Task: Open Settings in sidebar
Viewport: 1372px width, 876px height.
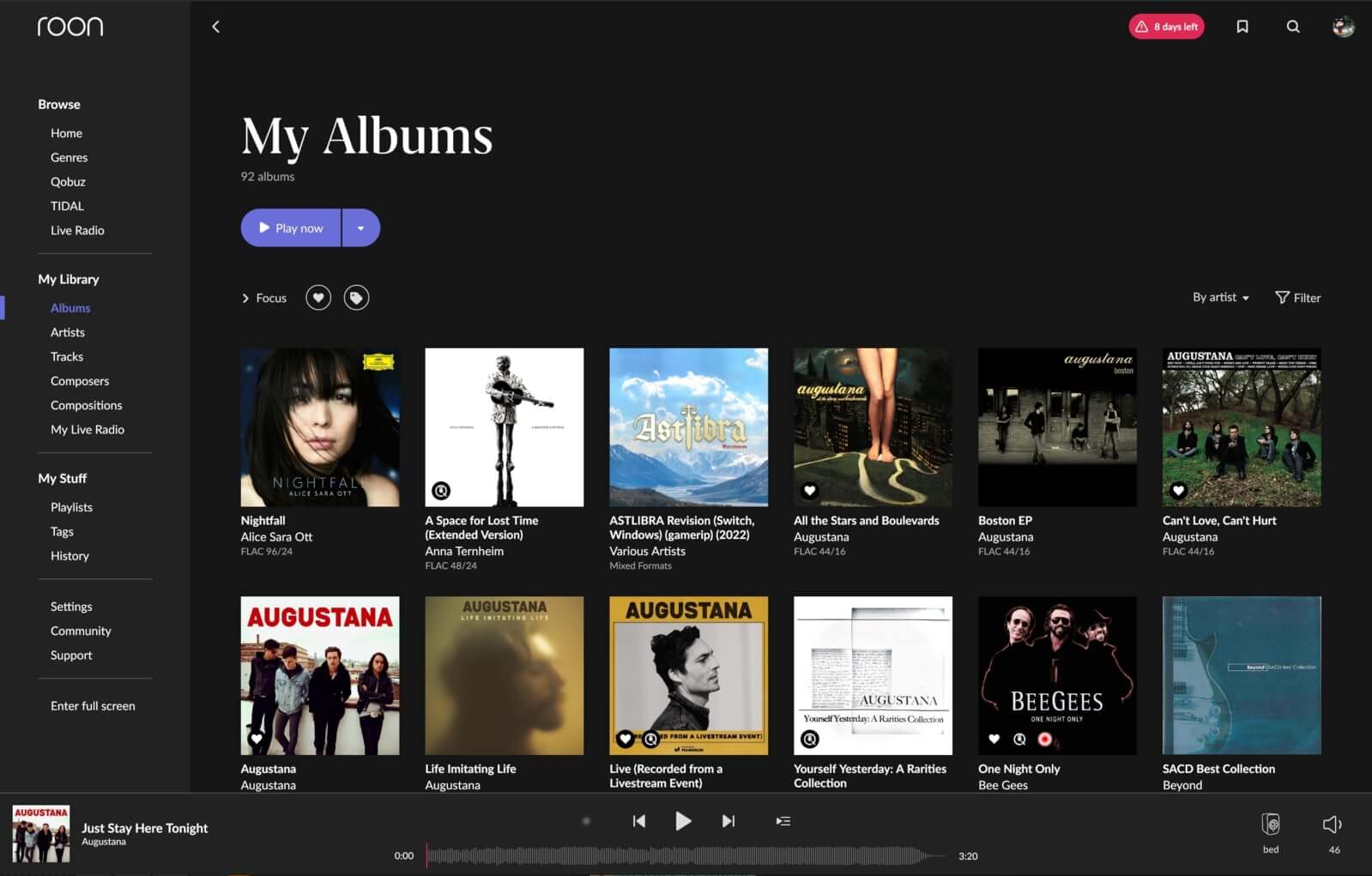Action: click(x=71, y=607)
